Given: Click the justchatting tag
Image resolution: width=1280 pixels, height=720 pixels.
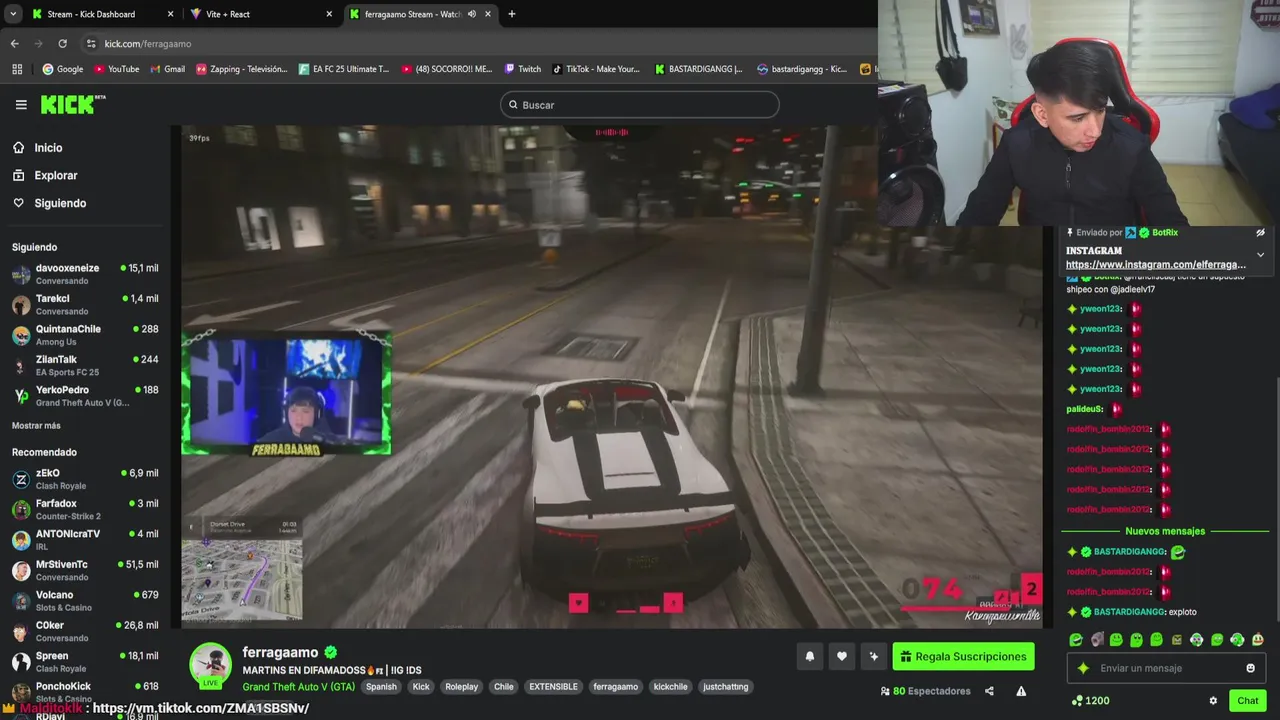Looking at the screenshot, I should (726, 687).
